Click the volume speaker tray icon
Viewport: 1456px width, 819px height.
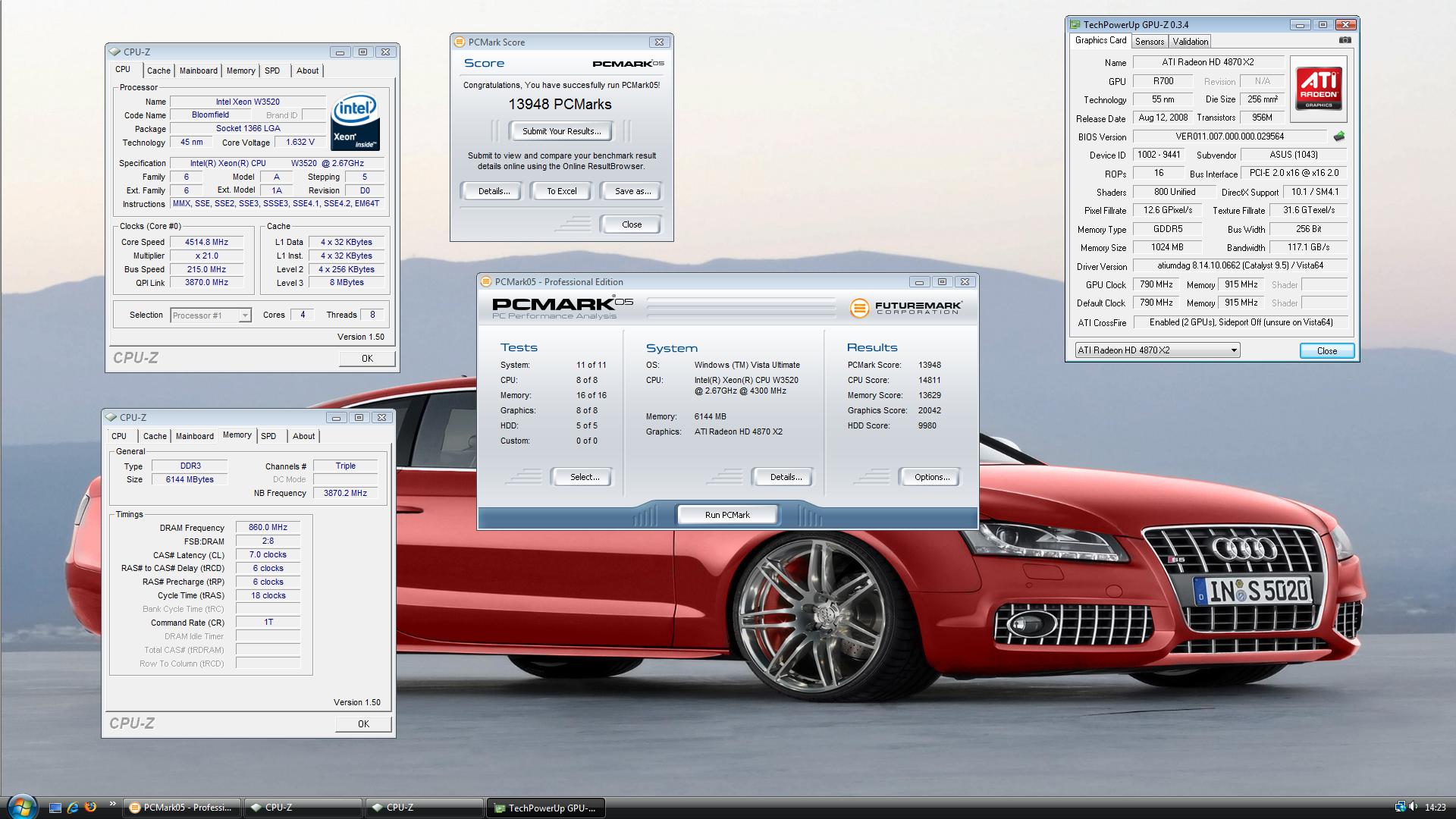[1414, 807]
